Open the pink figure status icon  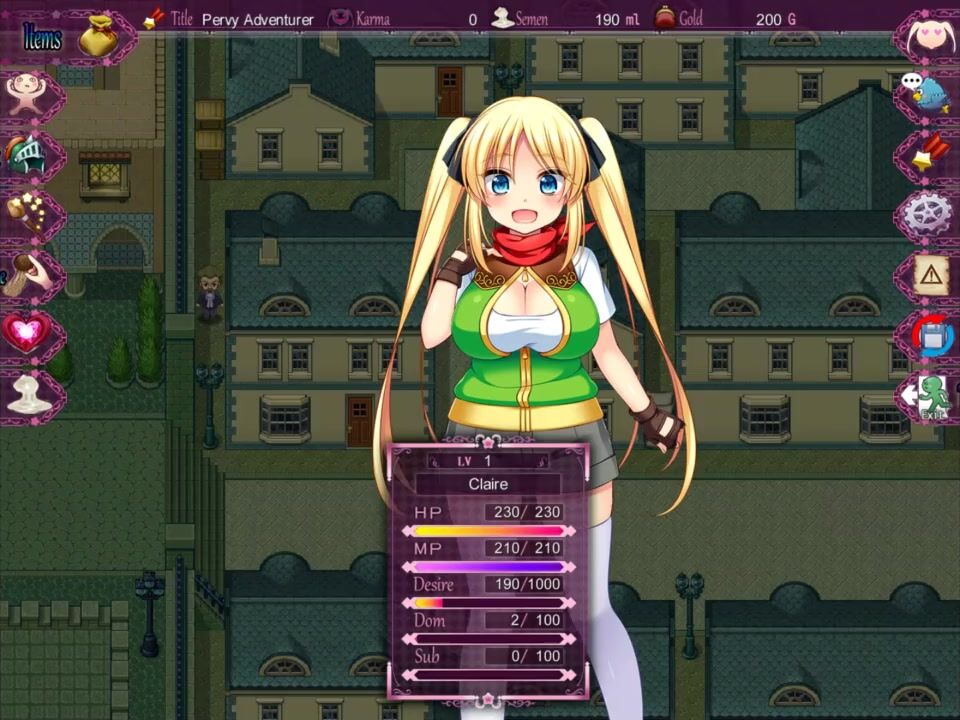(x=24, y=93)
